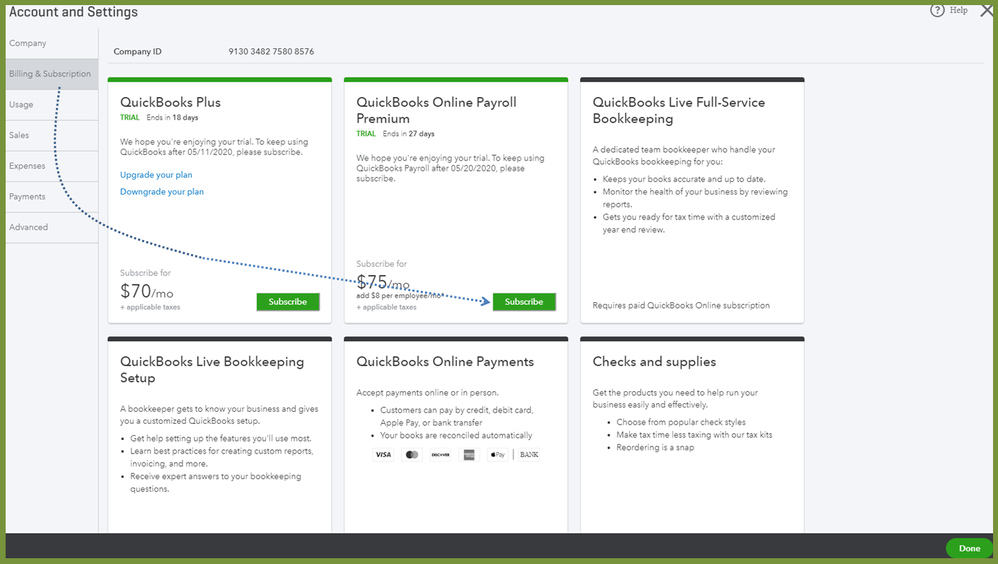
Task: Go to the Expenses tab
Action: [x=52, y=166]
